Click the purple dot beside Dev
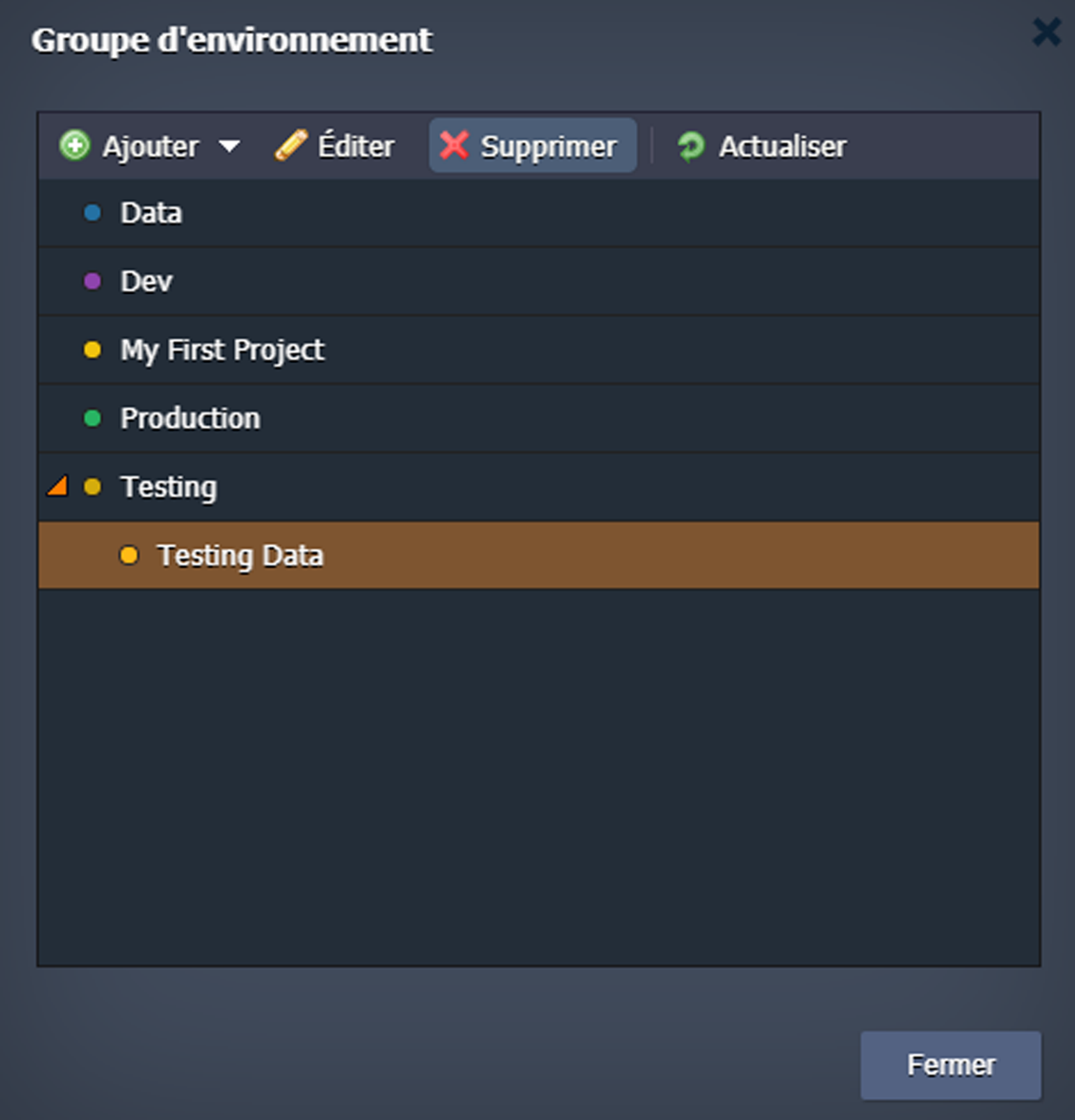This screenshot has width=1075, height=1120. point(93,282)
